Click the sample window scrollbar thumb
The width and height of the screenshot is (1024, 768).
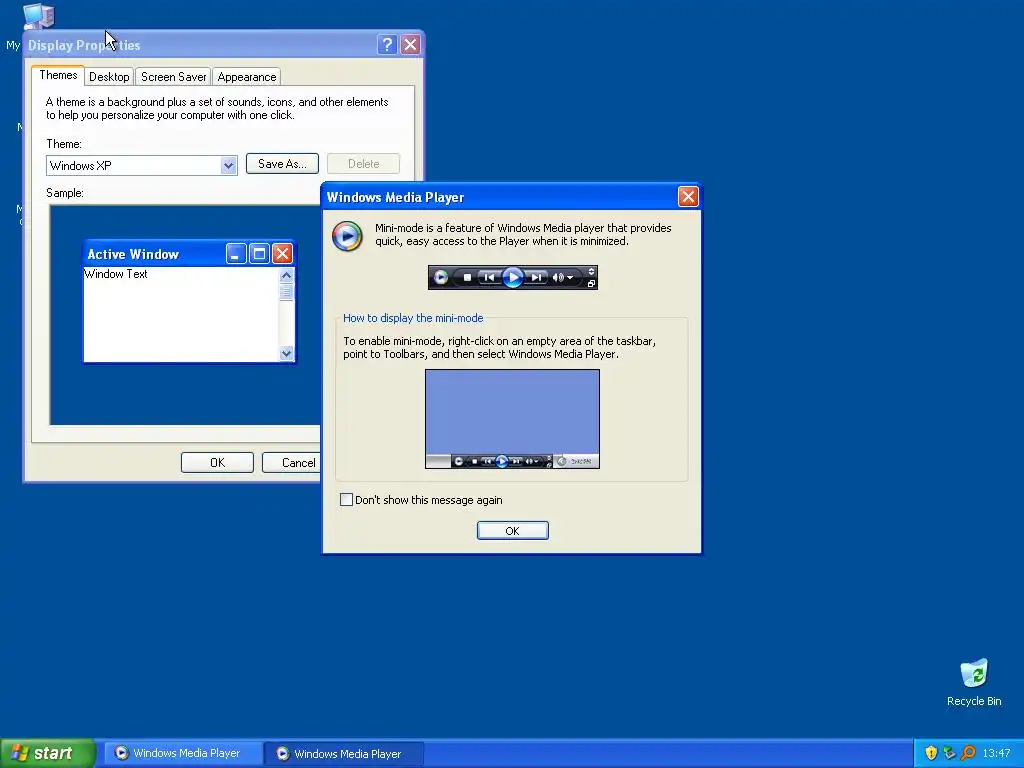(286, 292)
